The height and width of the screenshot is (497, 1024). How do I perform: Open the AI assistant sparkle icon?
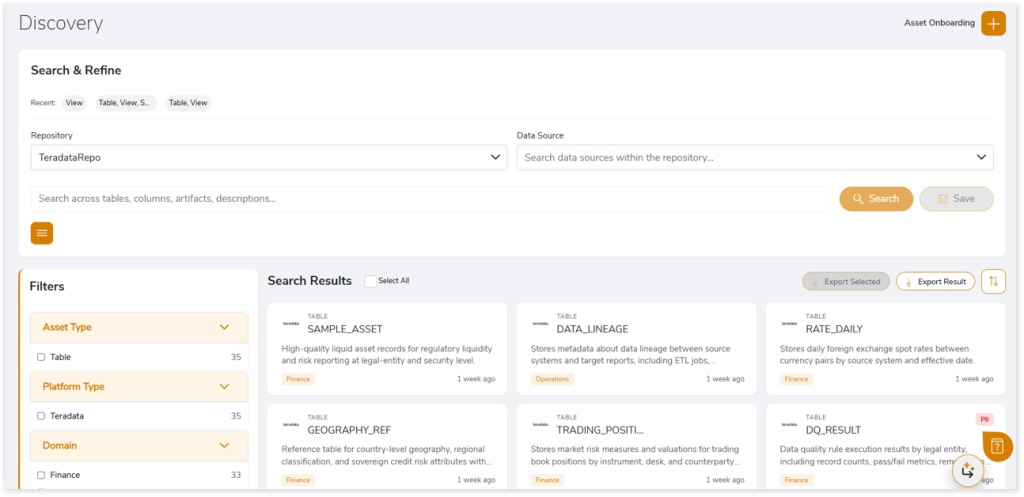[x=967, y=470]
